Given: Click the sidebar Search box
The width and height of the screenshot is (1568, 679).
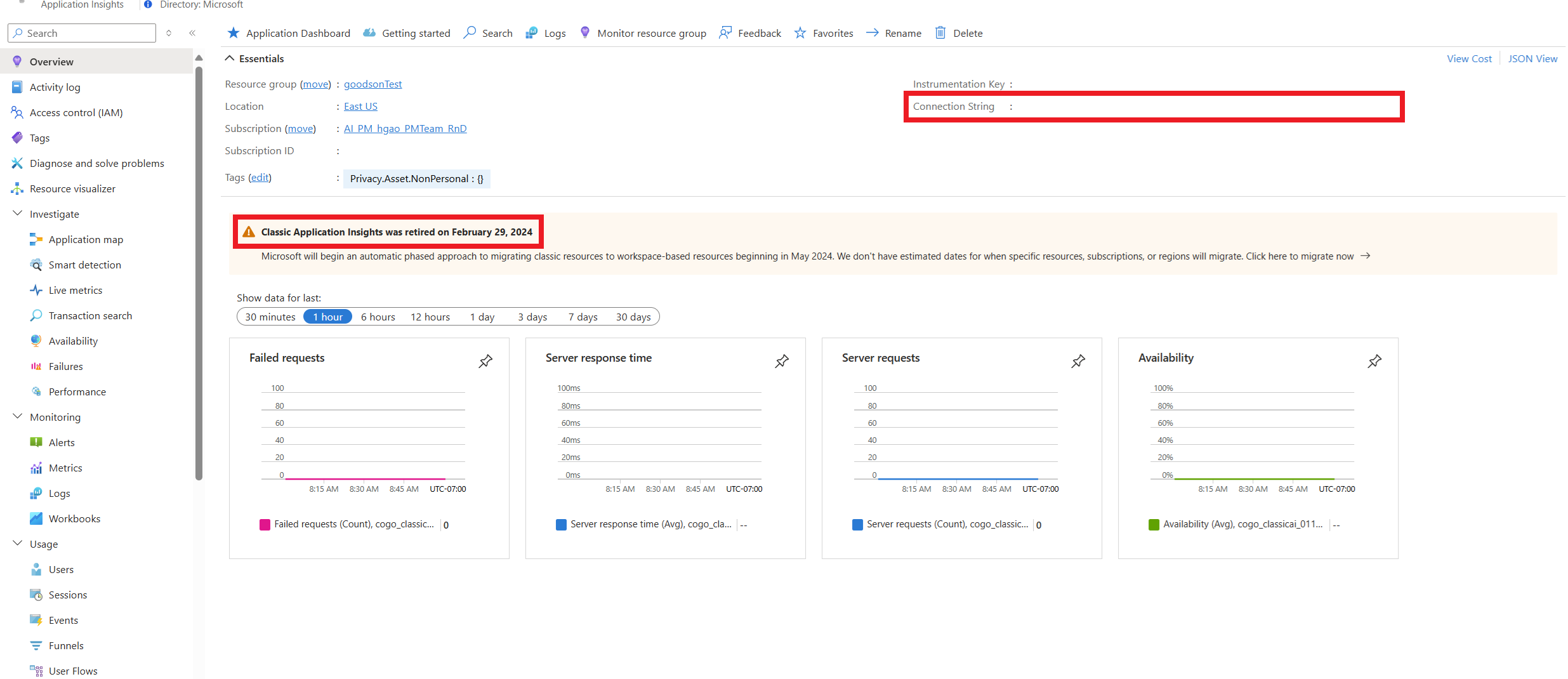Looking at the screenshot, I should 81,33.
